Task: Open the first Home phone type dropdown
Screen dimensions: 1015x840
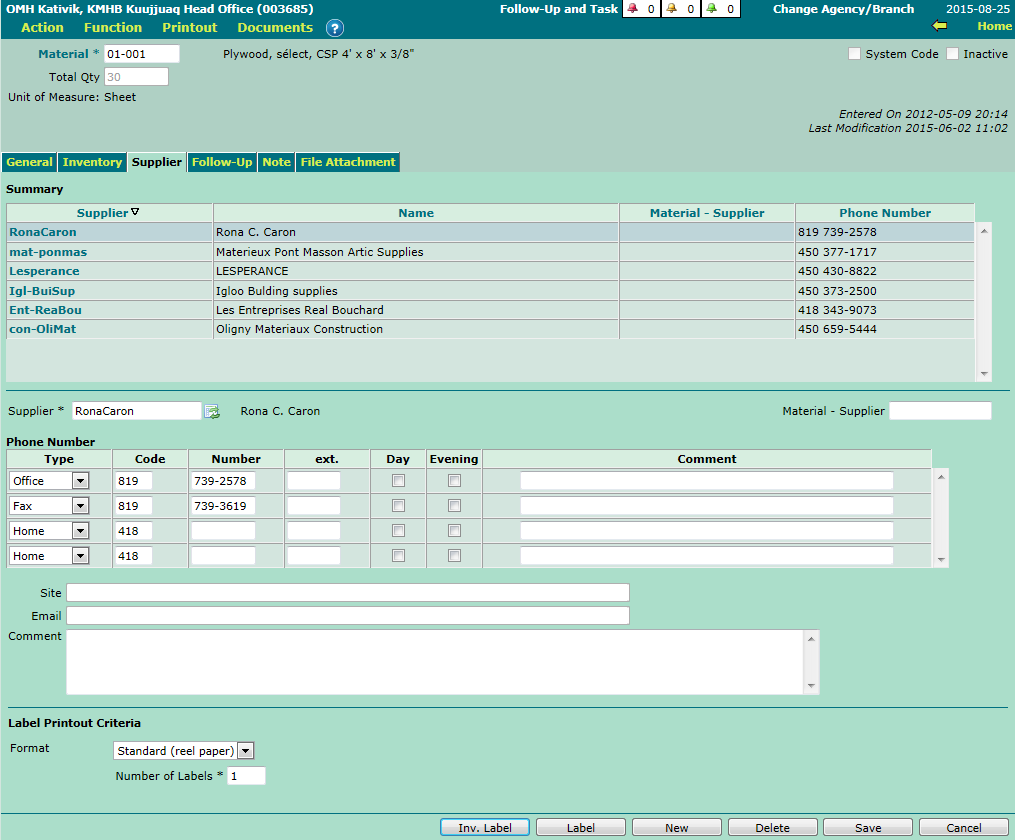Action: click(x=80, y=531)
